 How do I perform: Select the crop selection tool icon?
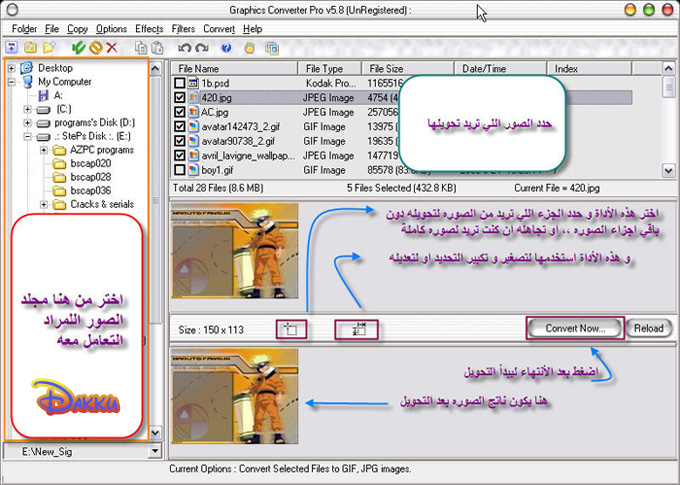(x=291, y=330)
